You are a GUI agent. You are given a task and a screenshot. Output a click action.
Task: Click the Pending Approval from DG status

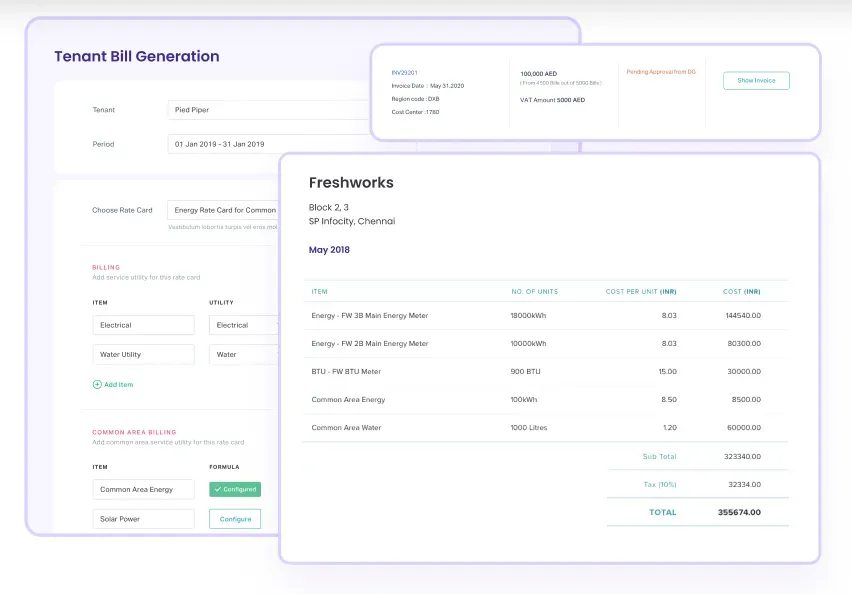pyautogui.click(x=660, y=72)
